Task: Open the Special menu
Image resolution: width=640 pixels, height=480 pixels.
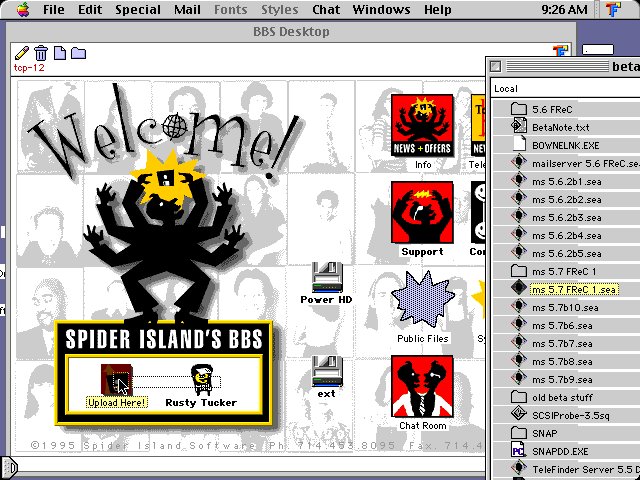Action: point(138,9)
